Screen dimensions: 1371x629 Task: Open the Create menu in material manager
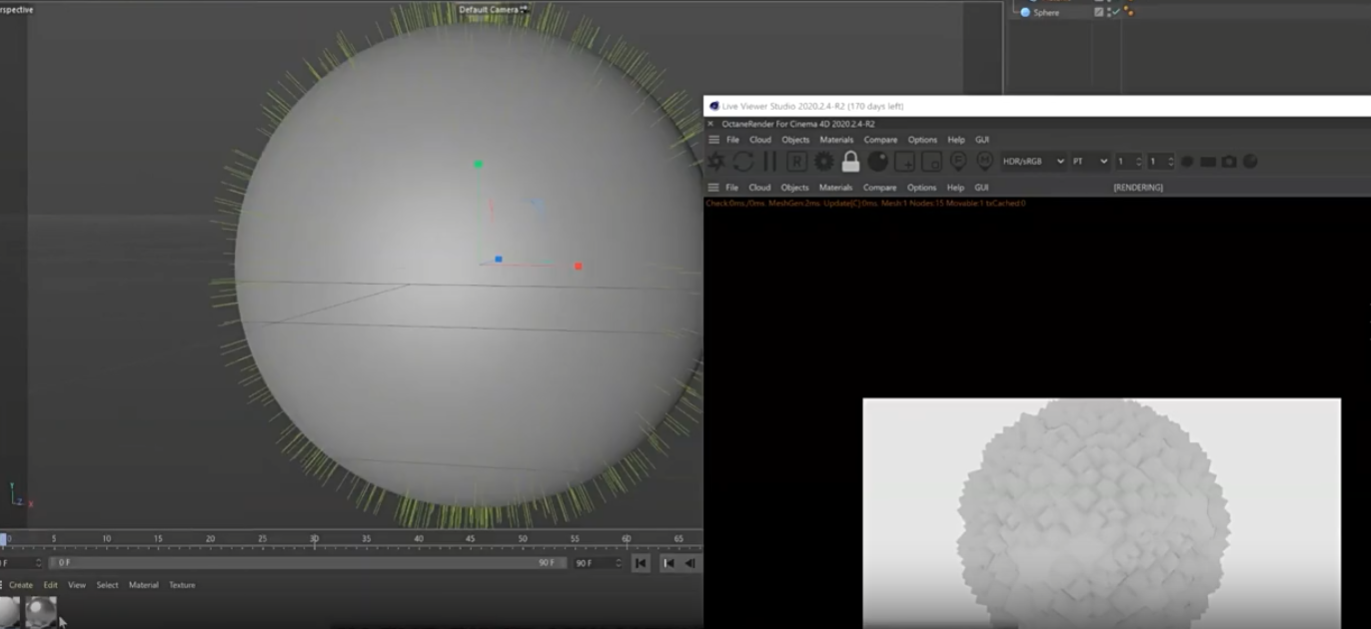(21, 585)
